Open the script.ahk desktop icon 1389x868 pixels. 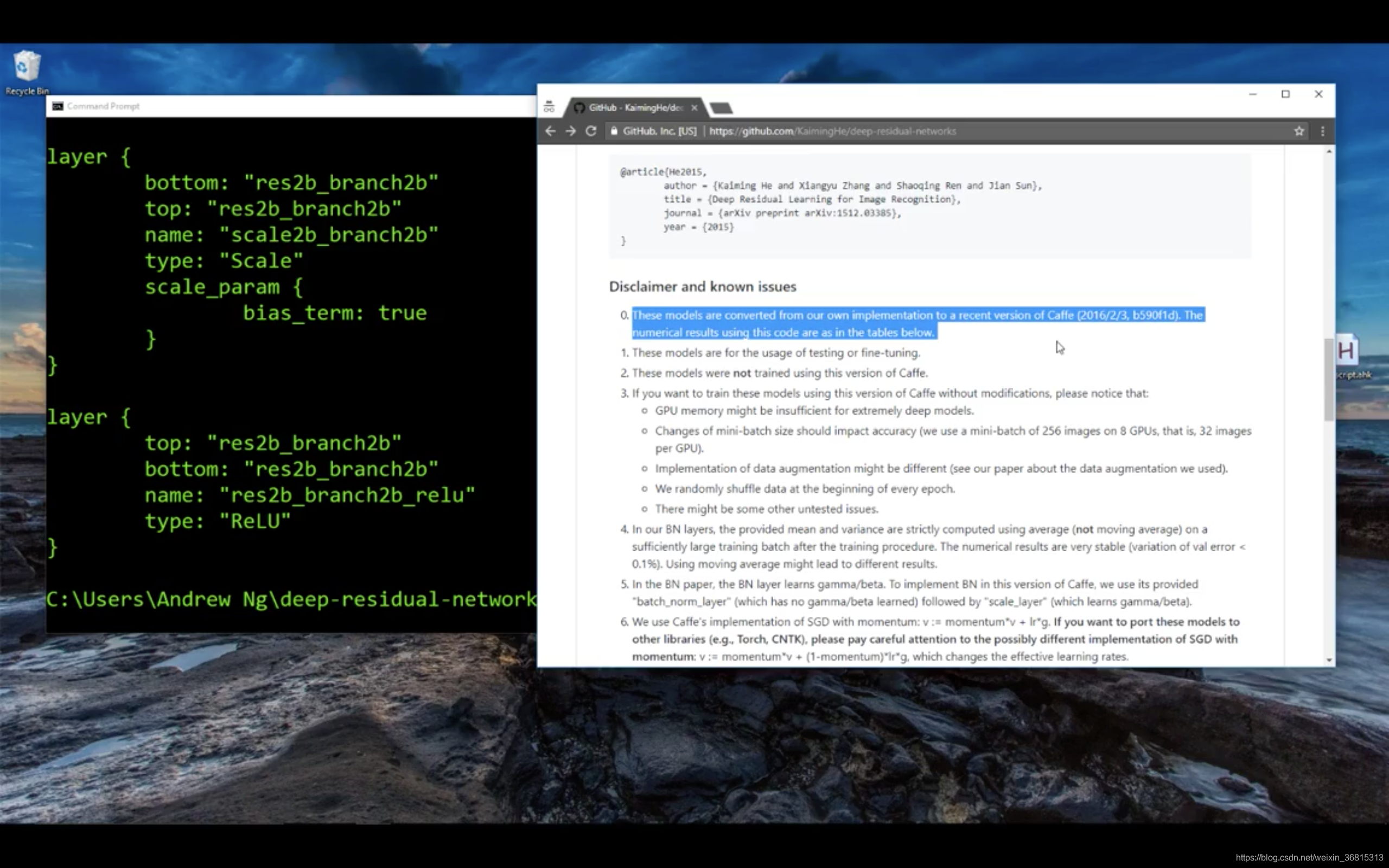click(1349, 357)
